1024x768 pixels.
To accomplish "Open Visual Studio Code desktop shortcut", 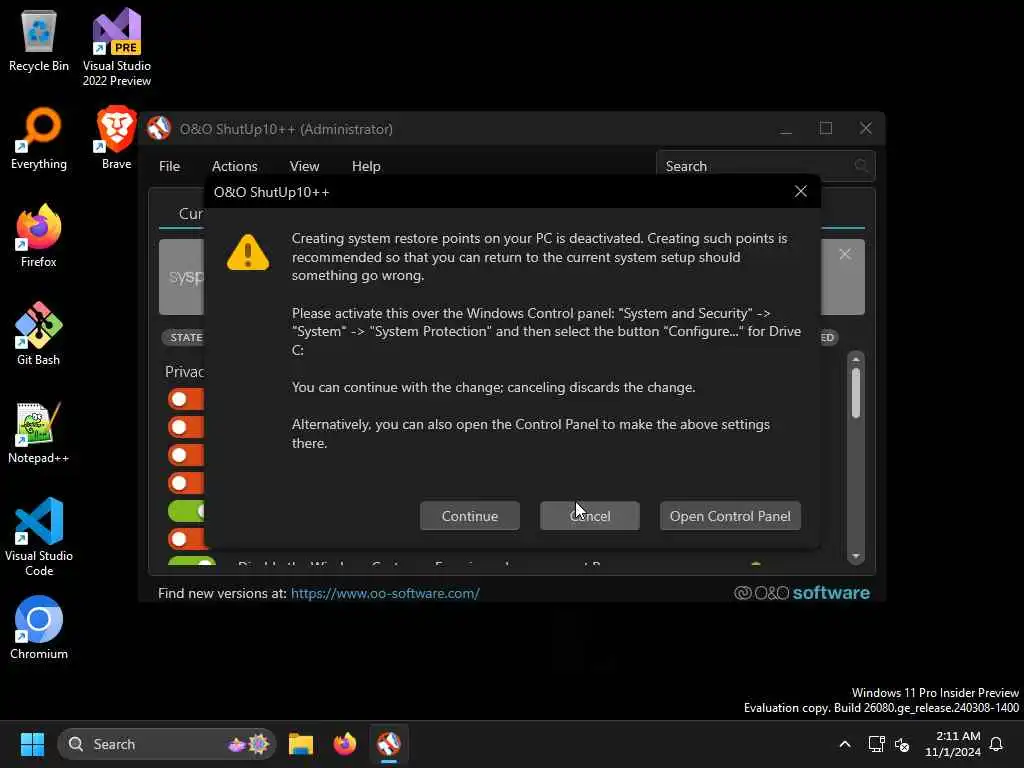I will [x=39, y=537].
